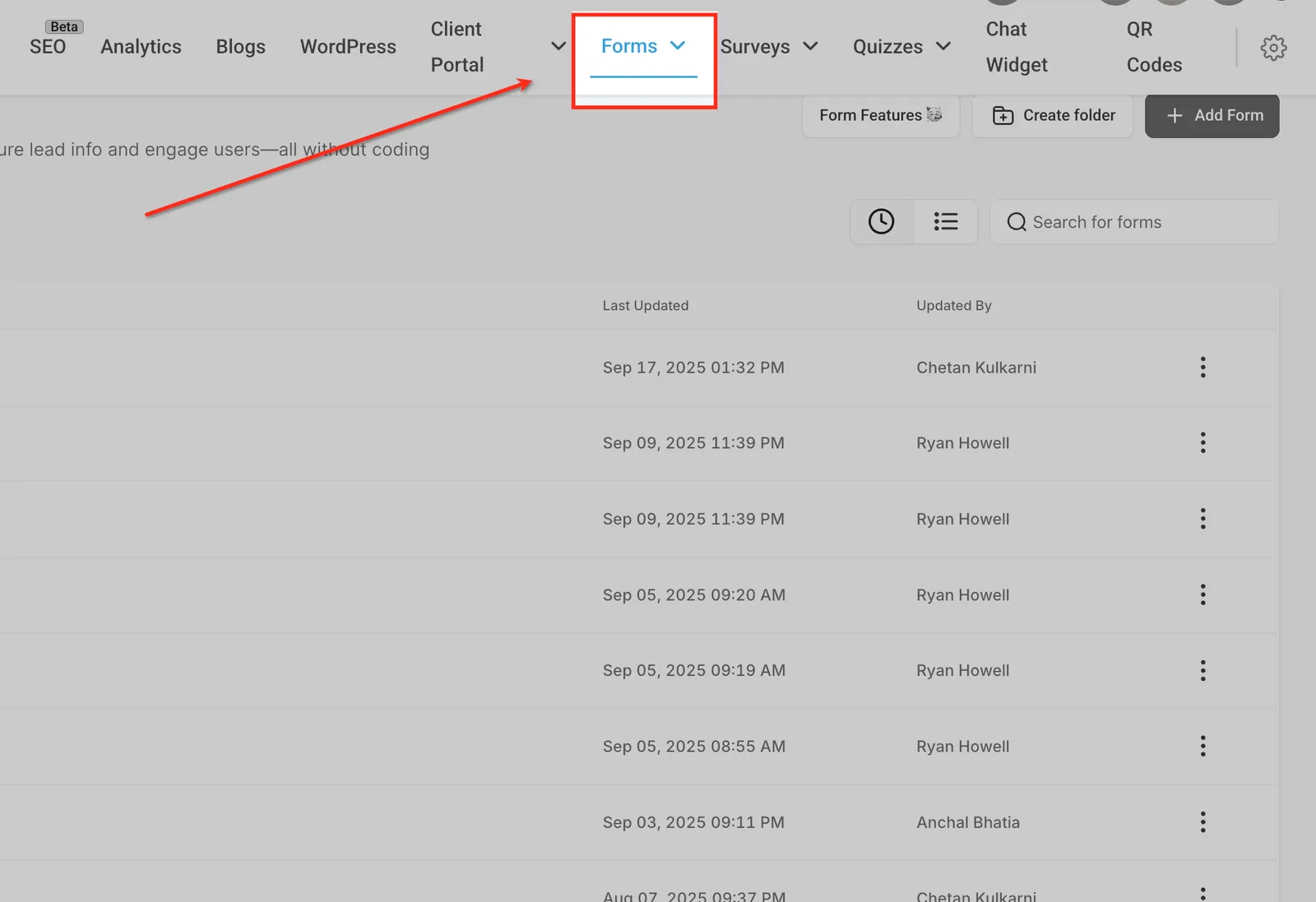Open three-dot menu for Anchal Bhatia row
Screen dimensions: 1316x902
coord(1202,822)
